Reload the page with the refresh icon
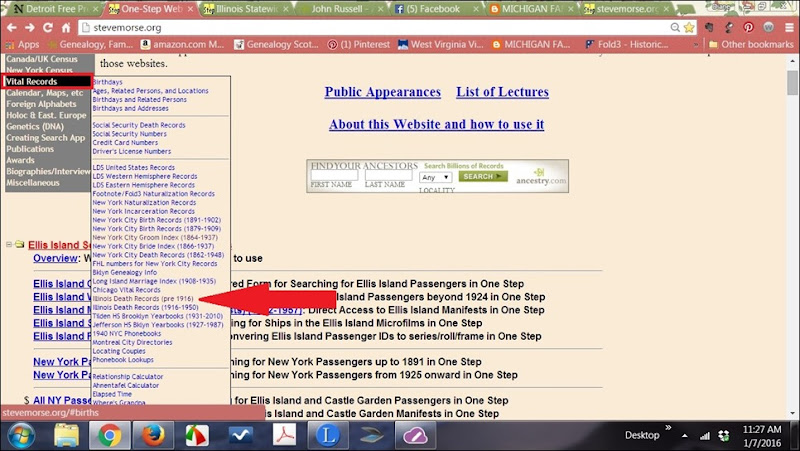The width and height of the screenshot is (800, 451). 48,28
